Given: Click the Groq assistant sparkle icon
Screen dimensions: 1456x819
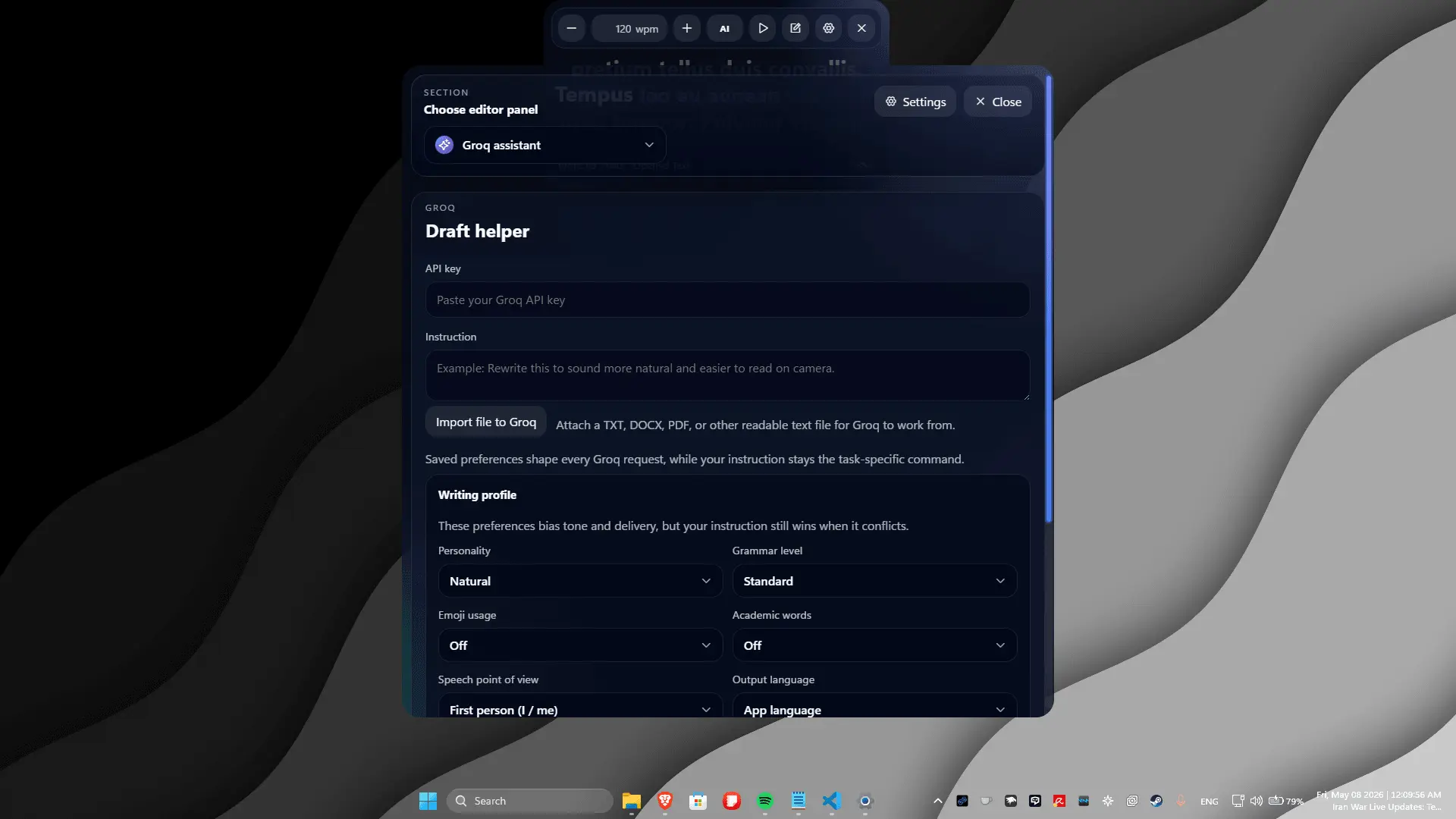Looking at the screenshot, I should pos(444,145).
